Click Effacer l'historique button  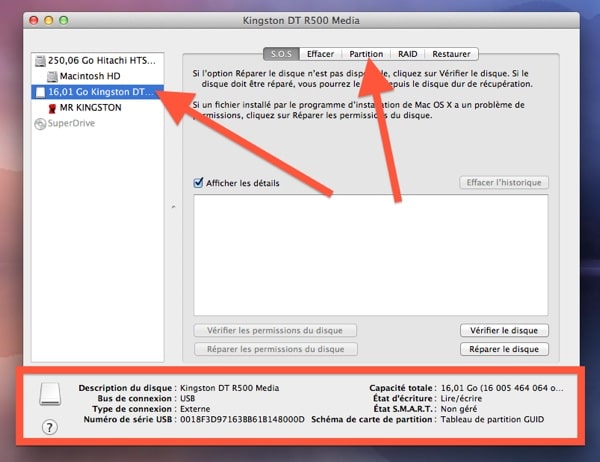pos(504,183)
